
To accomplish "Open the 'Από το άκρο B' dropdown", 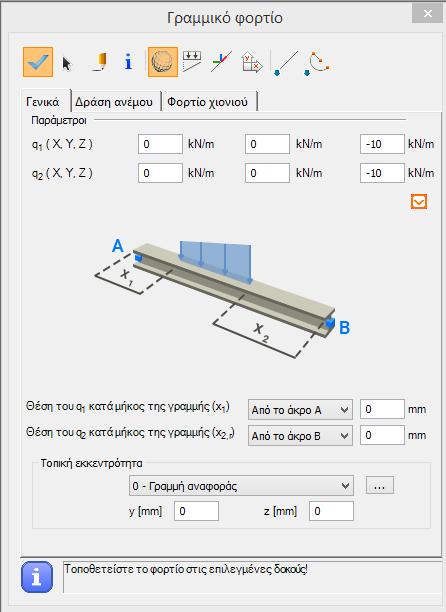I will pos(300,436).
